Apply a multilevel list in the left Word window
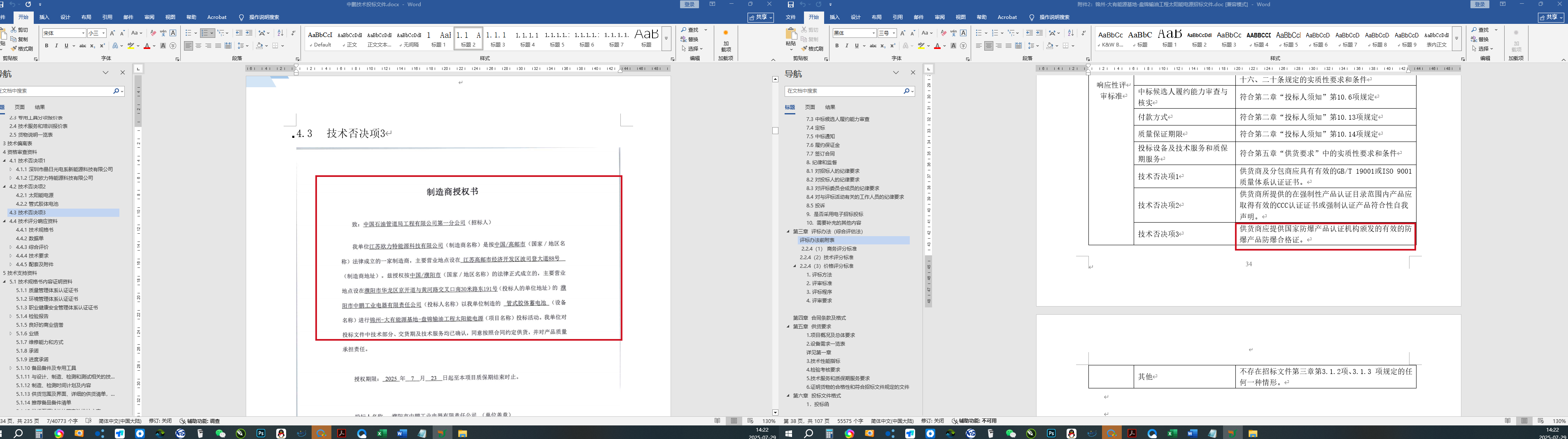Screen dimensions: 1568x439 (x=221, y=33)
